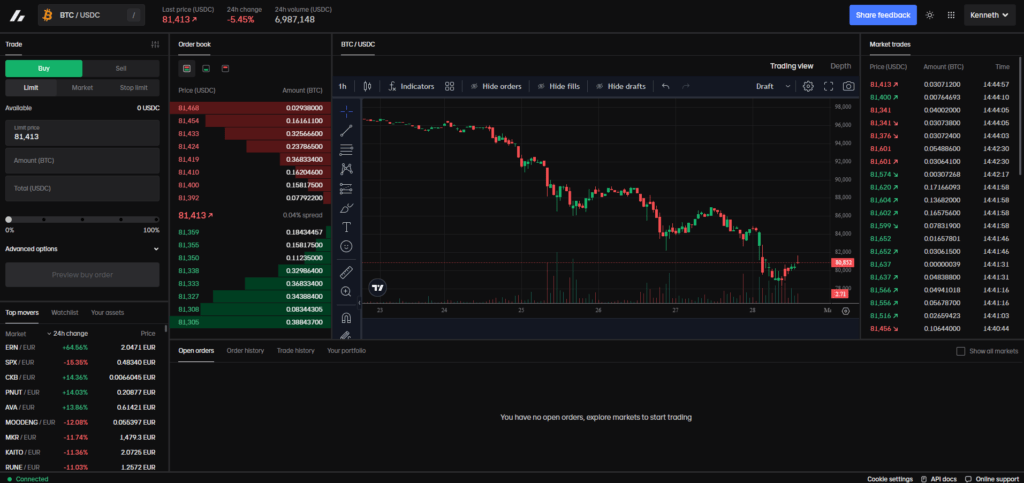Click the Share feedback button
This screenshot has width=1024, height=483.
click(x=883, y=15)
